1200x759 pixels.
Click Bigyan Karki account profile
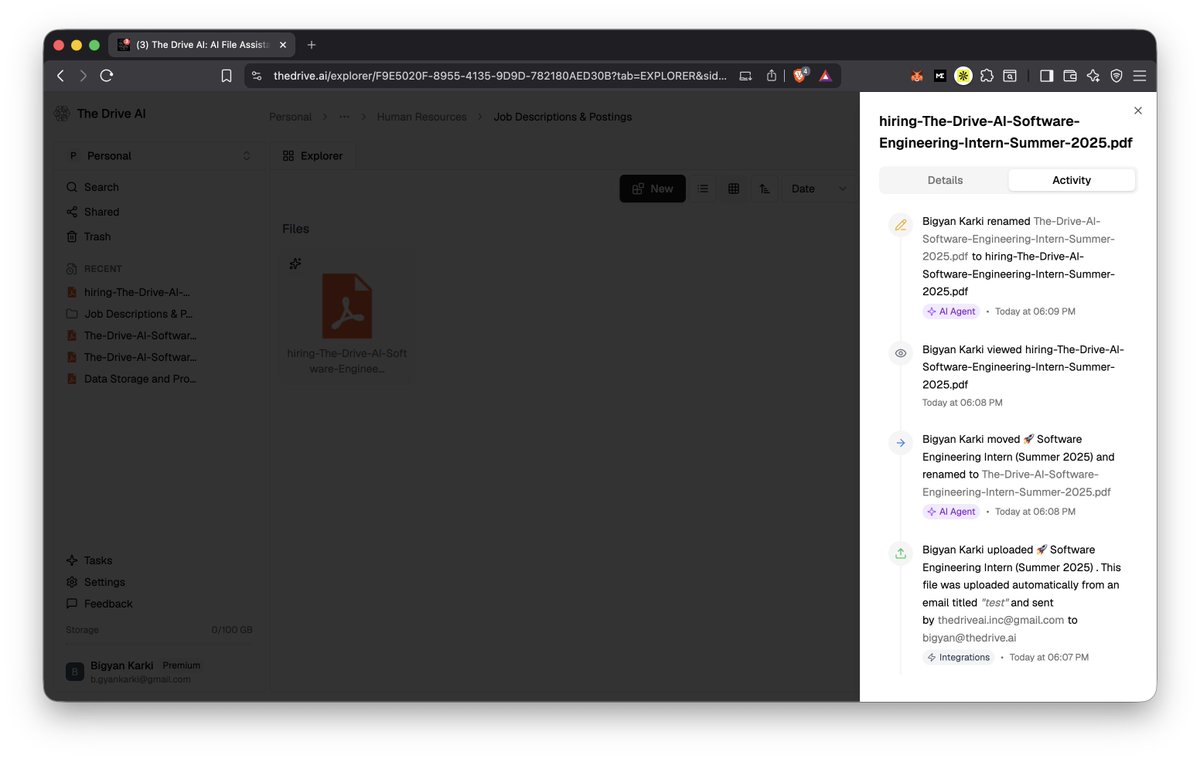click(x=134, y=672)
